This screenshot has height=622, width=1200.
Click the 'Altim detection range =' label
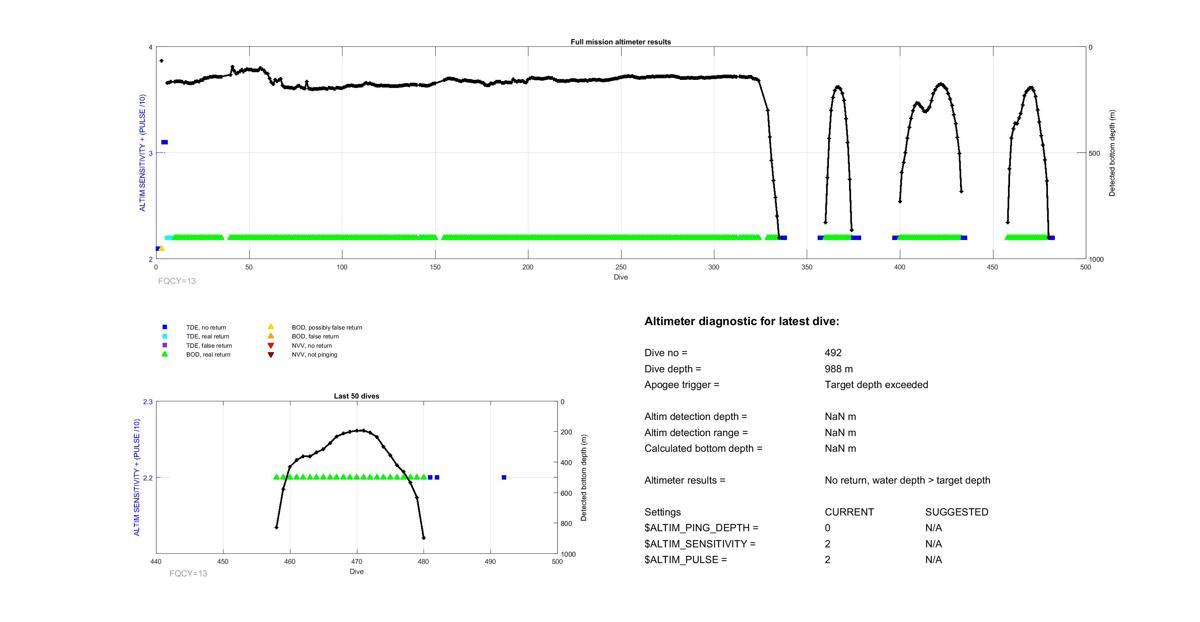(696, 433)
